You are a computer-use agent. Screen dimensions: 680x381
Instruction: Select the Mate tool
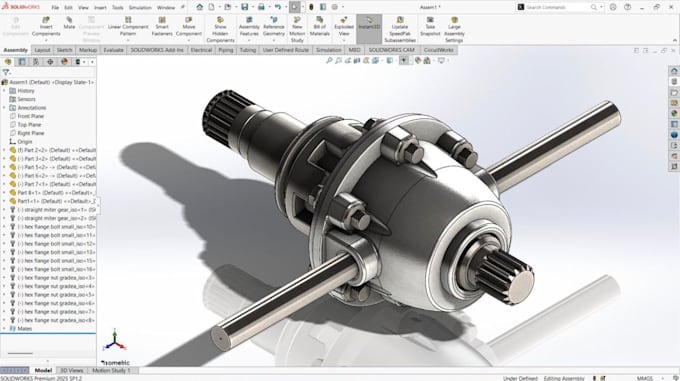(x=69, y=23)
